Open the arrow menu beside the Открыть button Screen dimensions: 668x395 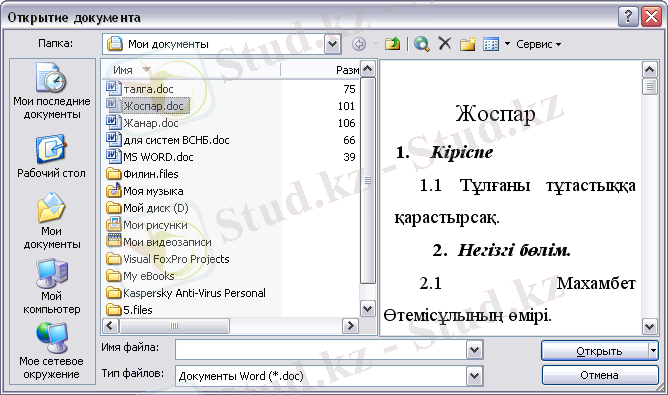tap(654, 351)
